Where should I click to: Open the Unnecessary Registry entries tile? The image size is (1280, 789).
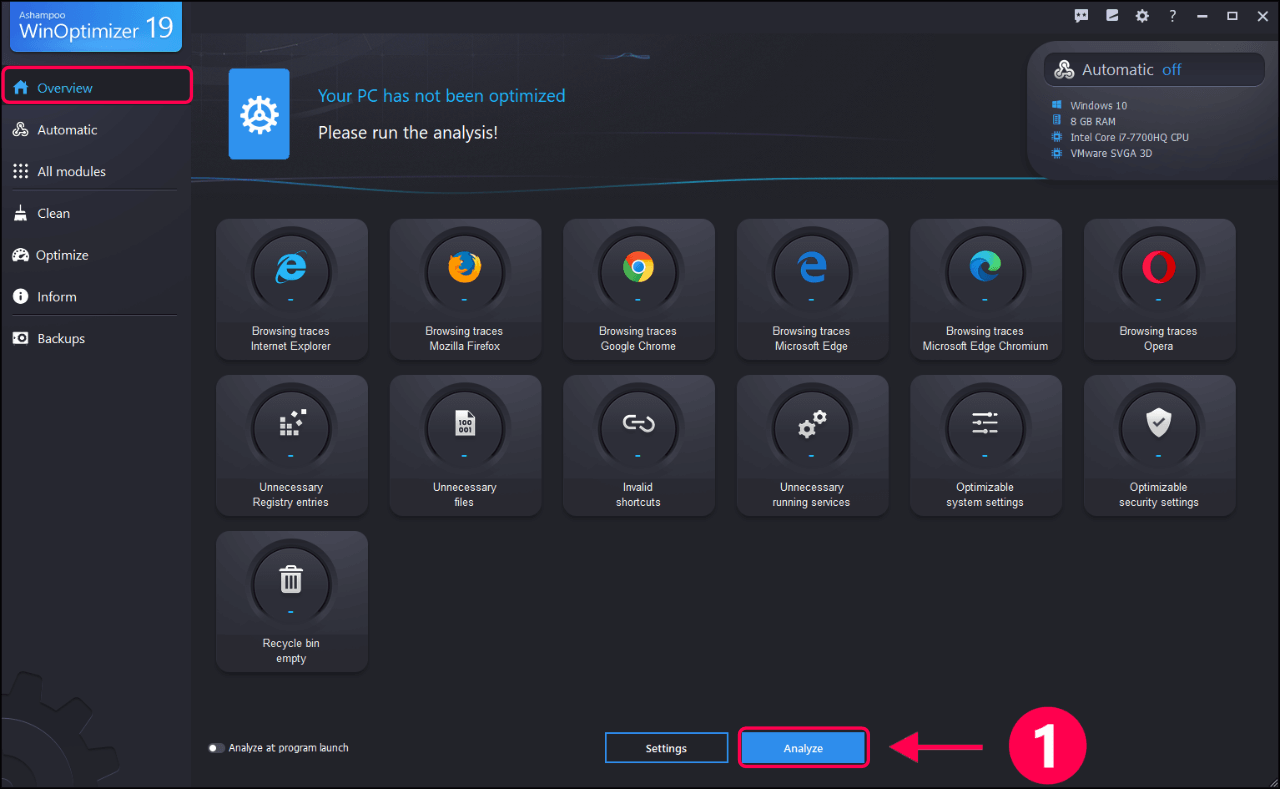[x=291, y=445]
